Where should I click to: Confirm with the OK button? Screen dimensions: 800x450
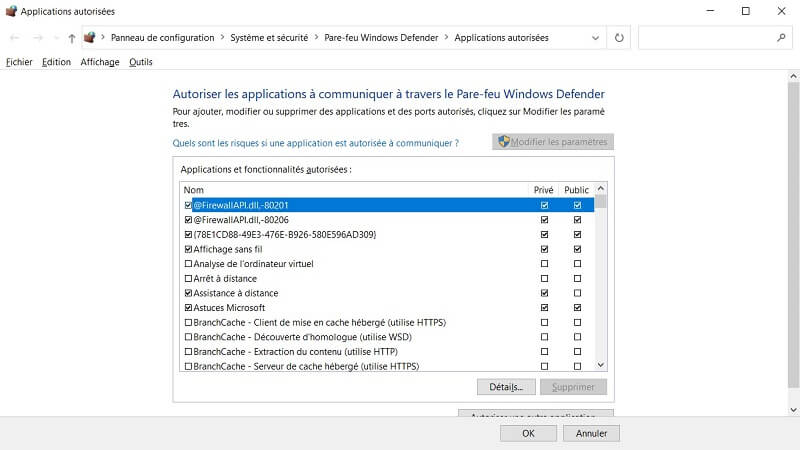(x=528, y=433)
